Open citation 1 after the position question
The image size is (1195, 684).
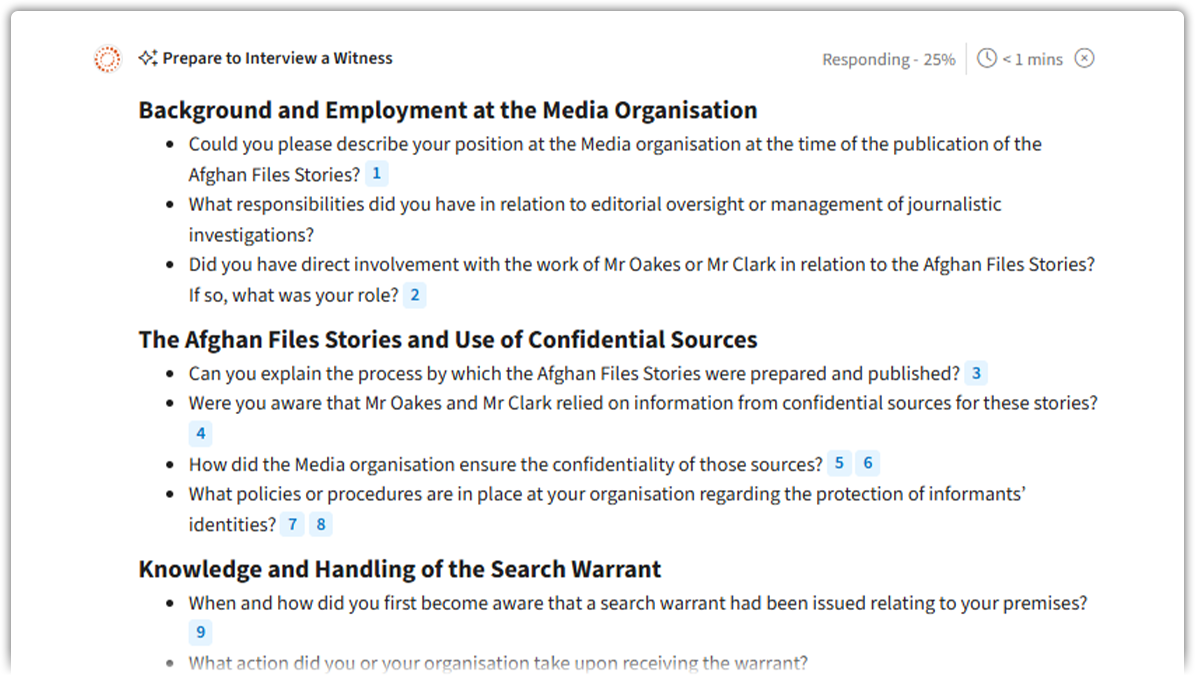tap(376, 173)
